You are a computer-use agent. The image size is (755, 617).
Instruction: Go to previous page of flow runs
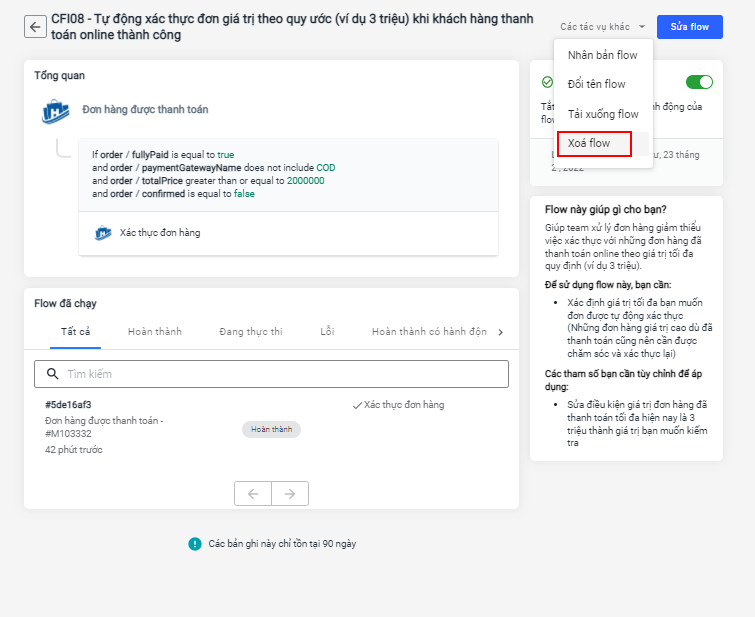point(253,494)
